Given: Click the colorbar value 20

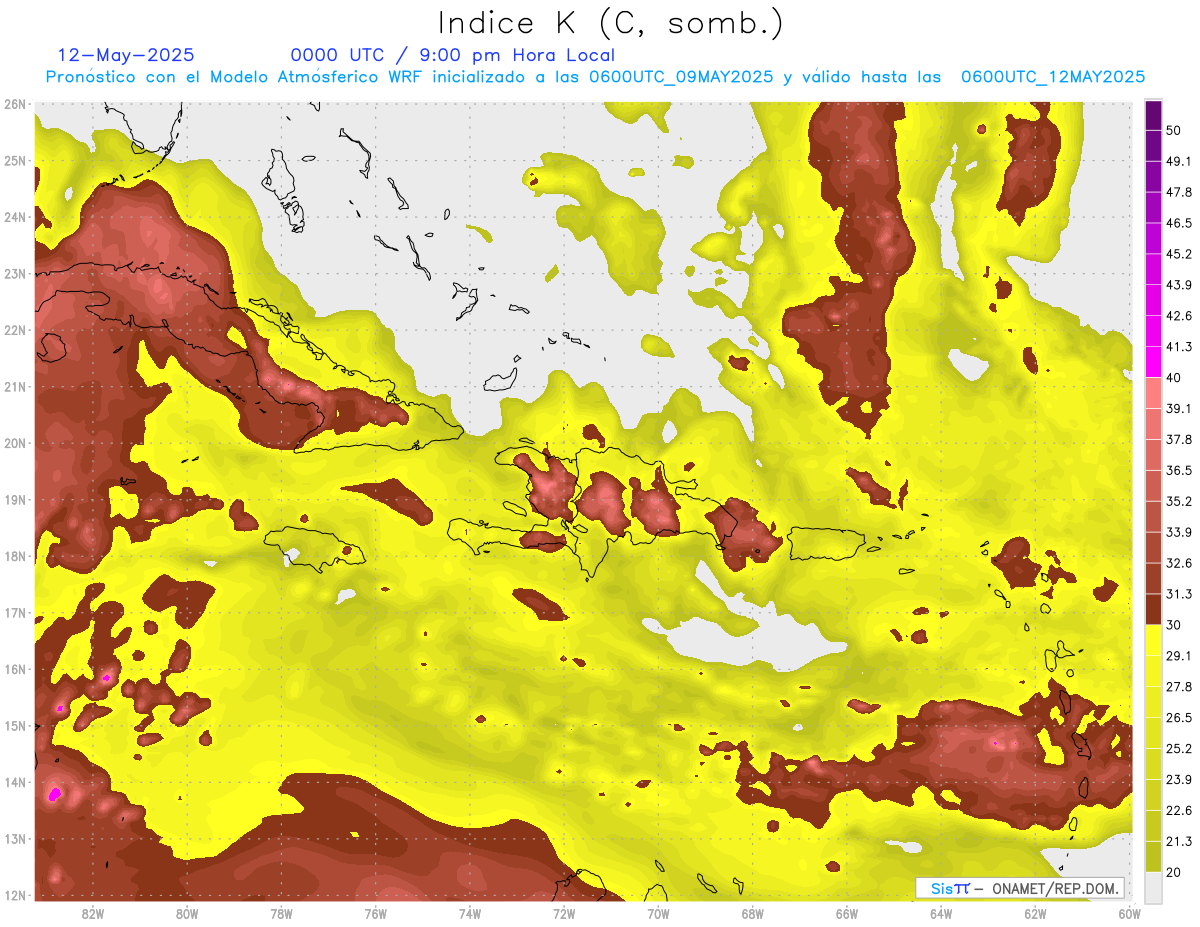Looking at the screenshot, I should [x=1175, y=872].
